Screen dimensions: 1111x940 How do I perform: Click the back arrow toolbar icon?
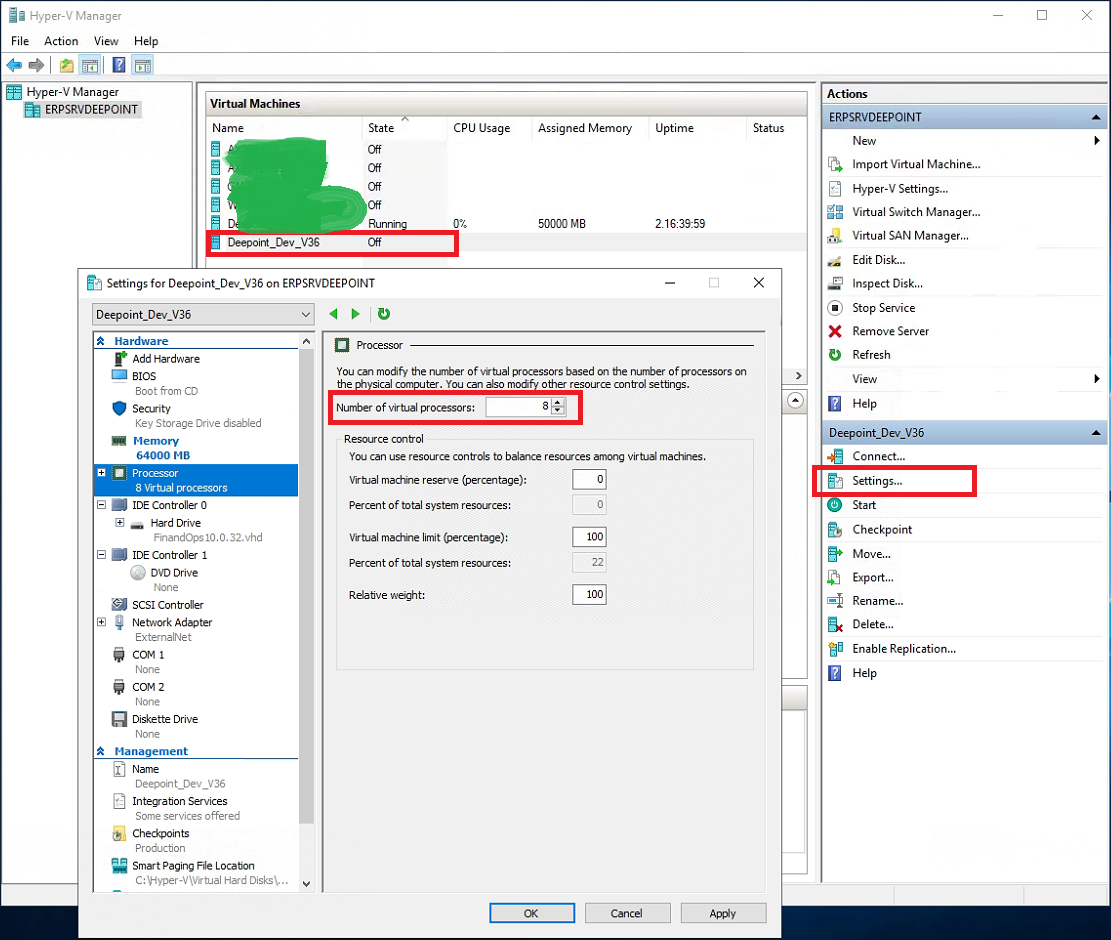(x=14, y=65)
